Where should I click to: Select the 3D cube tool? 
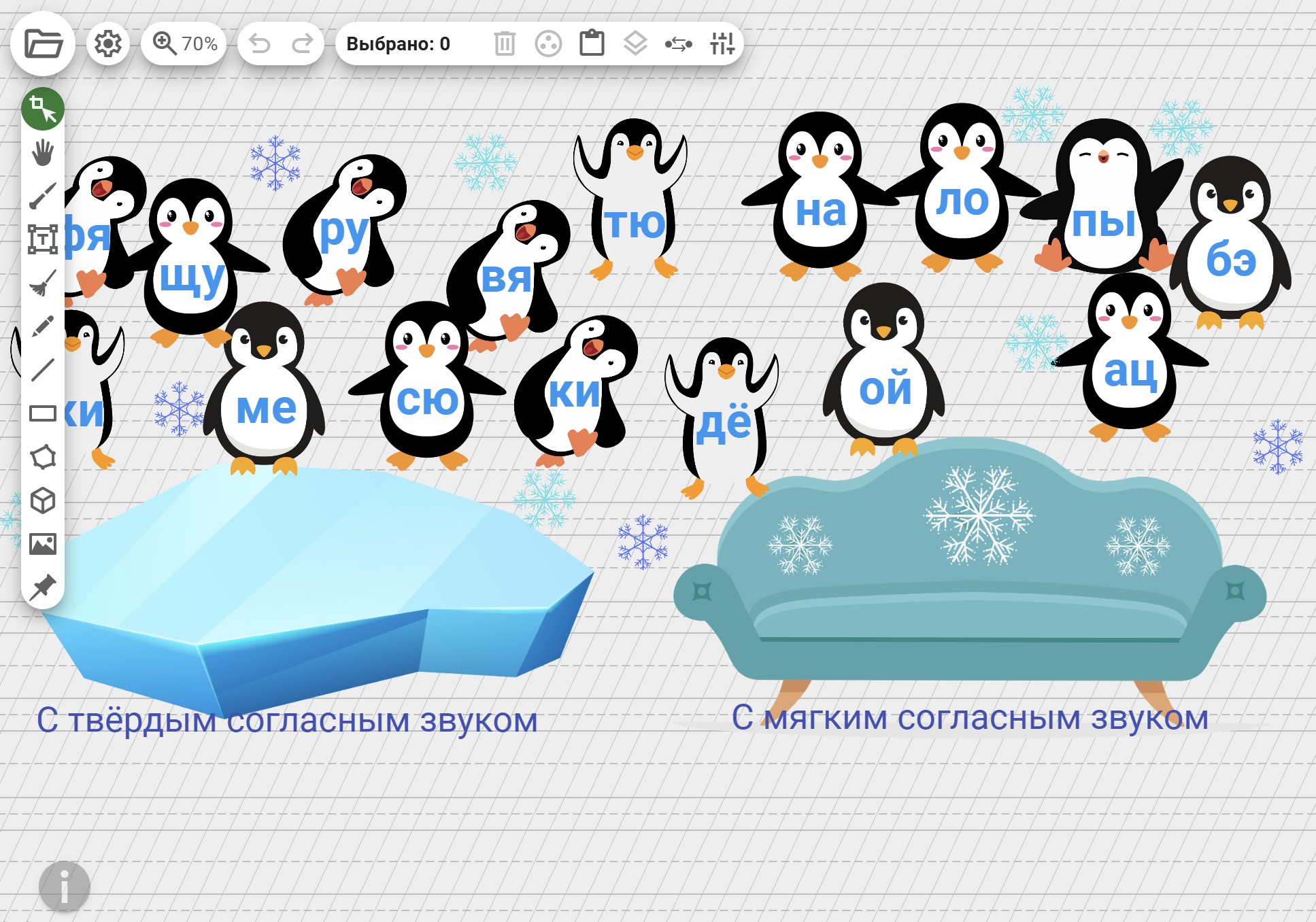[x=43, y=501]
